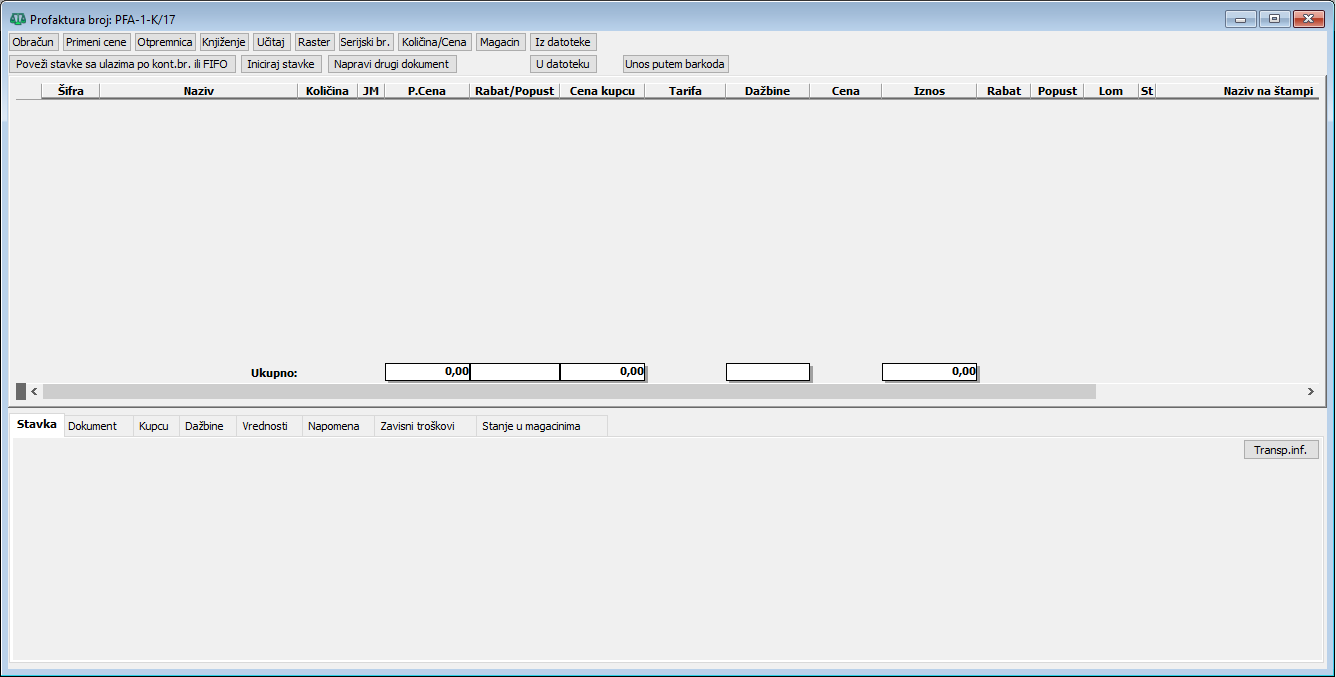Viewport: 1336px width, 677px height.
Task: Open the Kupcu tab
Action: (154, 426)
